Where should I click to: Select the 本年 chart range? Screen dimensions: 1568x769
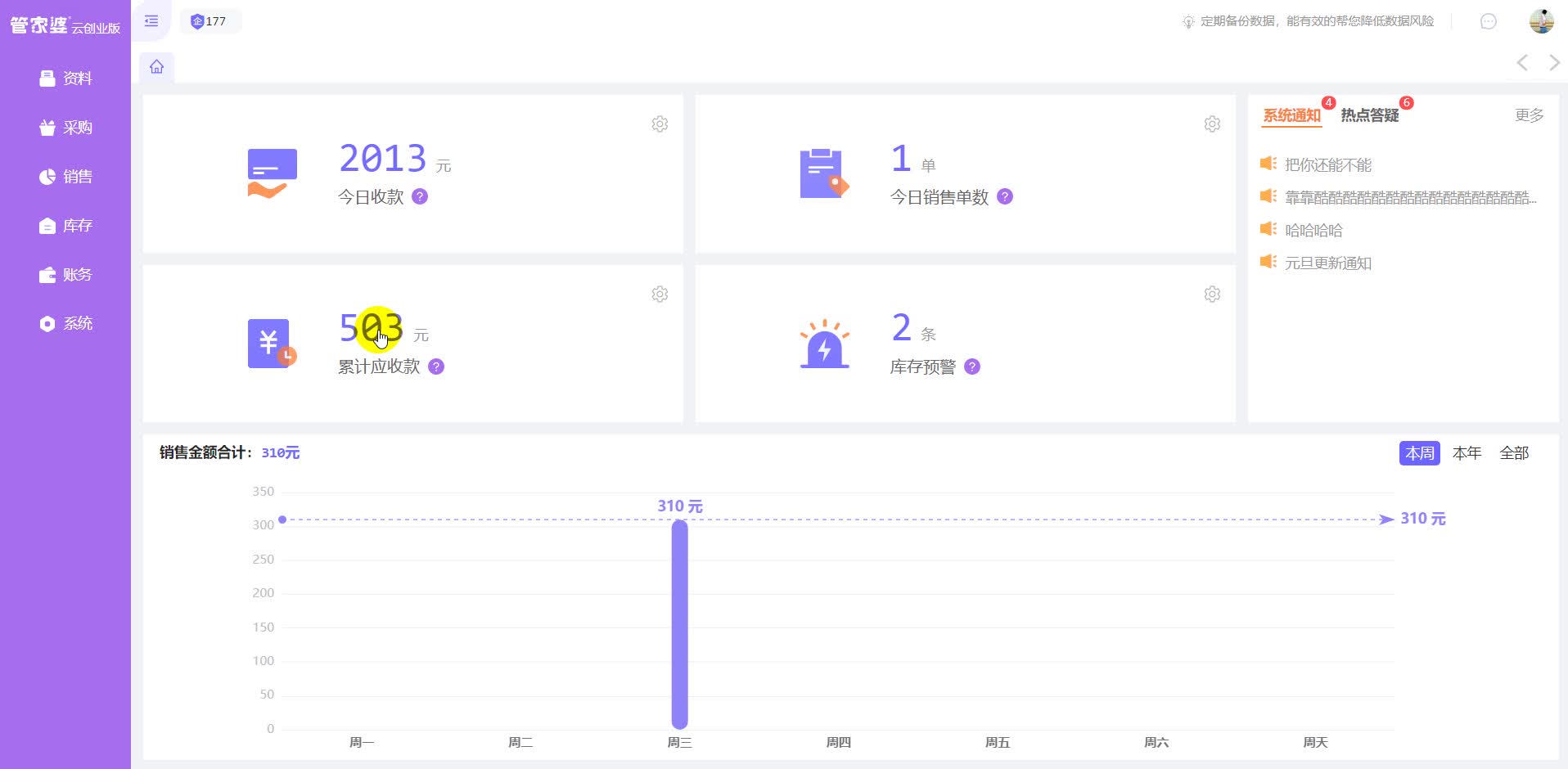click(1467, 452)
